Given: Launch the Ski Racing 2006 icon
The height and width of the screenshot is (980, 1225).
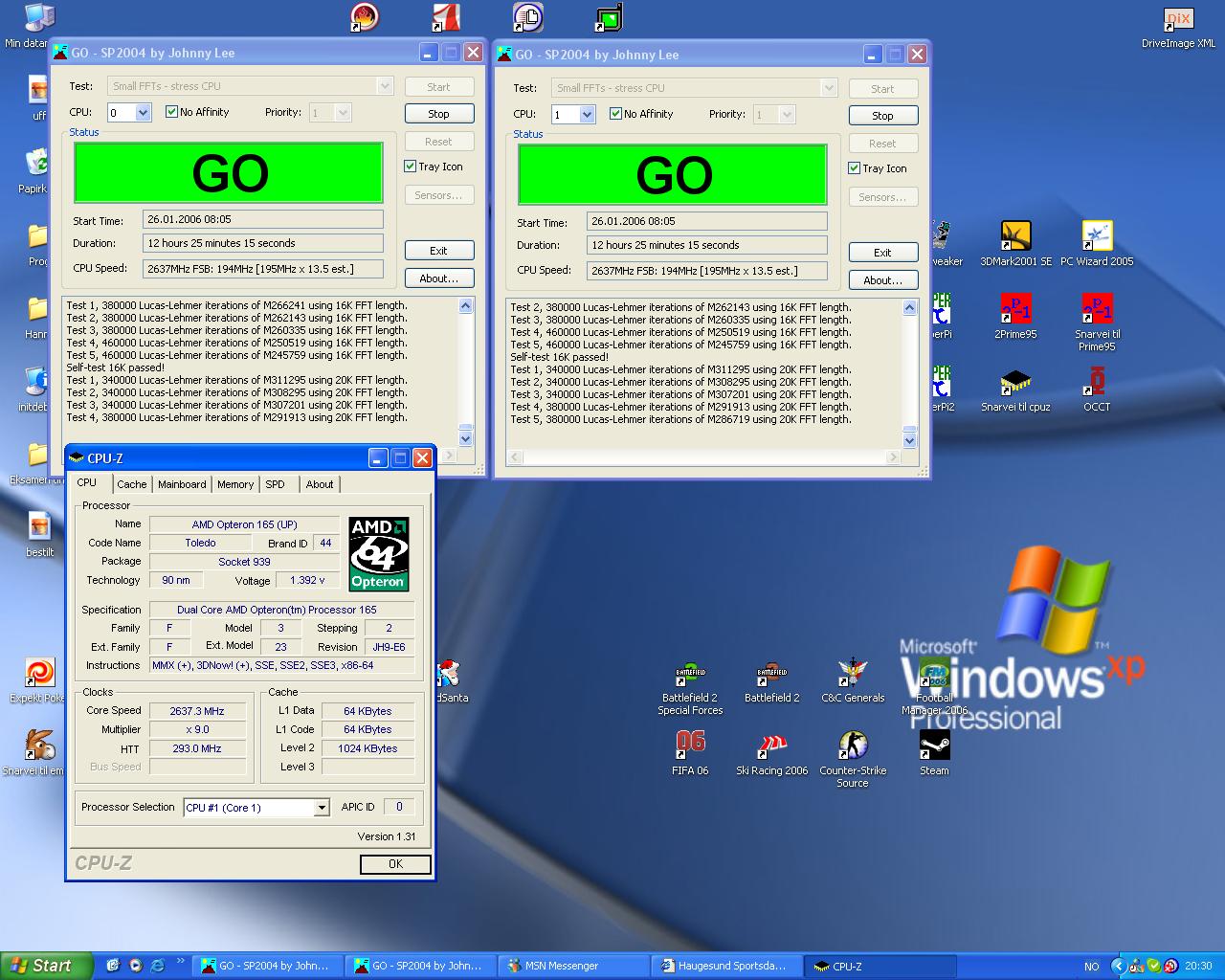Looking at the screenshot, I should click(771, 753).
